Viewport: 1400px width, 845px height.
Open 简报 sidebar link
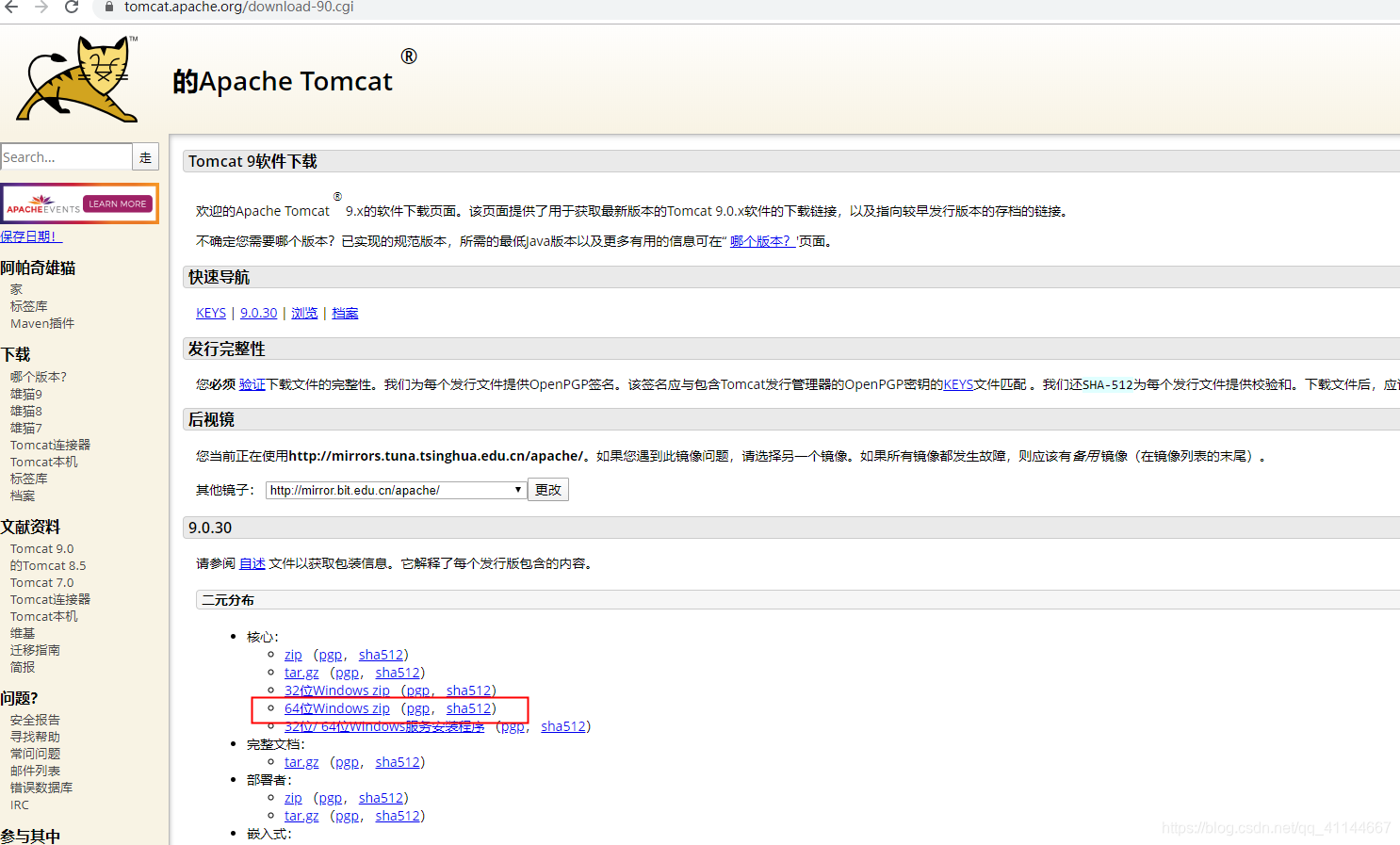23,667
